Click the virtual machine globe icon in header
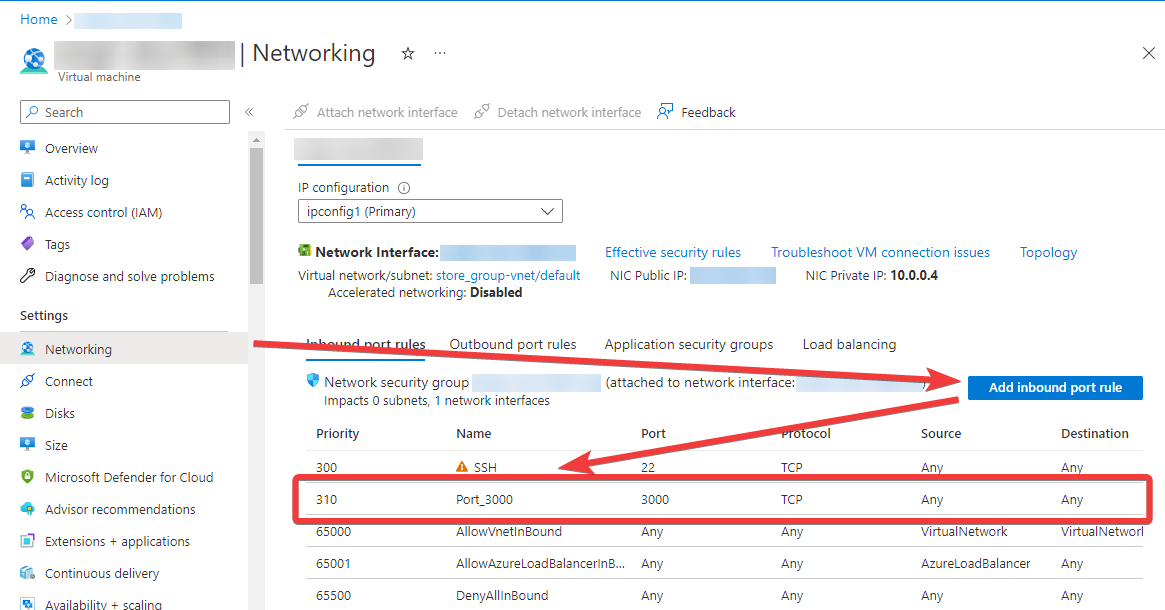 (34, 59)
